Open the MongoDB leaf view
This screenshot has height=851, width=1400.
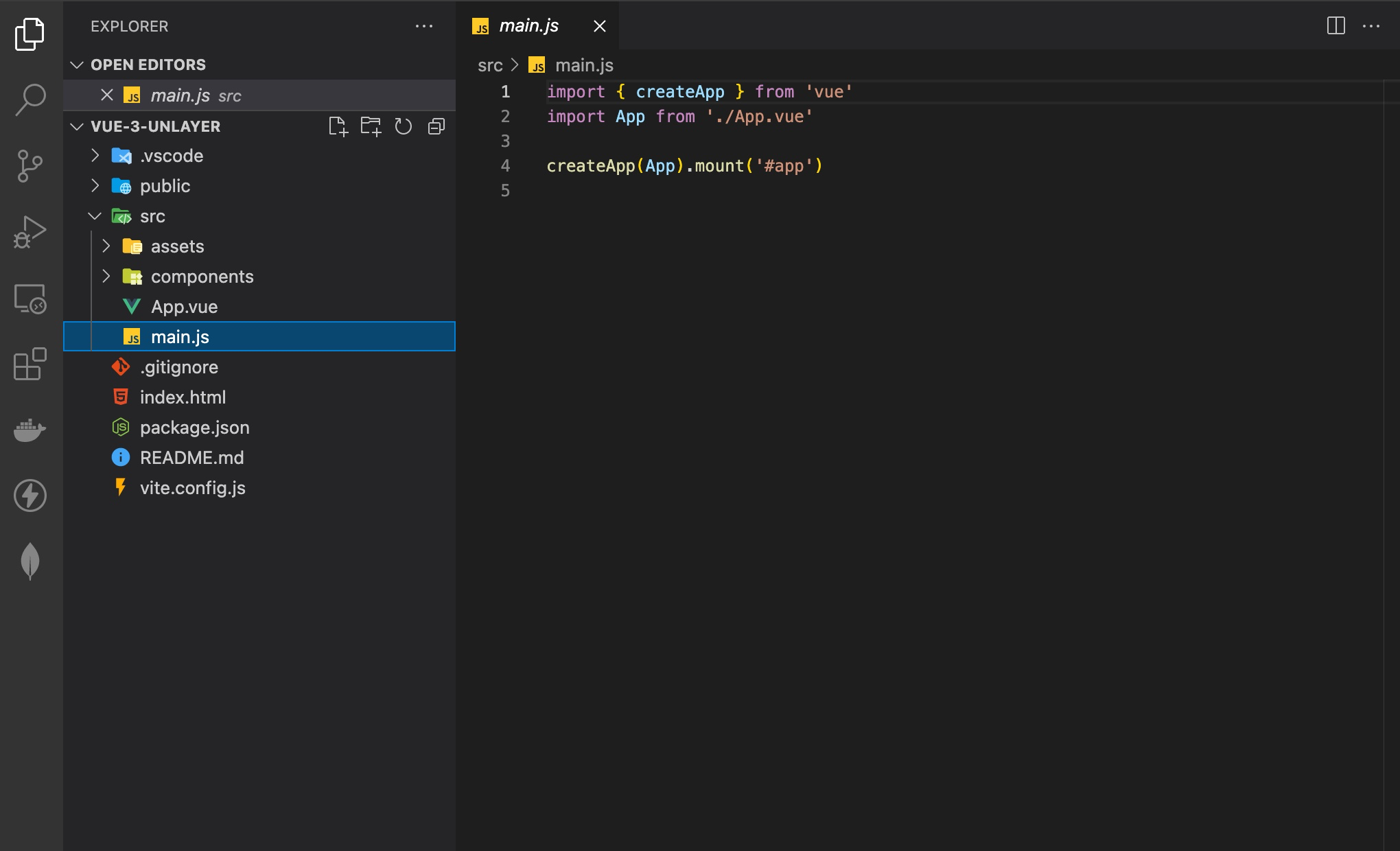(x=30, y=561)
